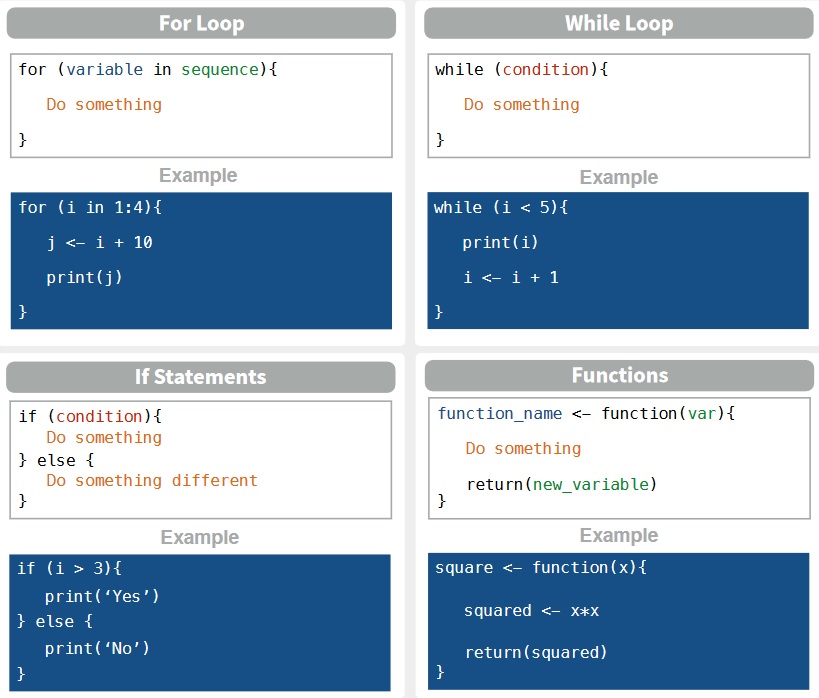Click the Example label under If Statements
The image size is (819, 698).
coord(200,538)
